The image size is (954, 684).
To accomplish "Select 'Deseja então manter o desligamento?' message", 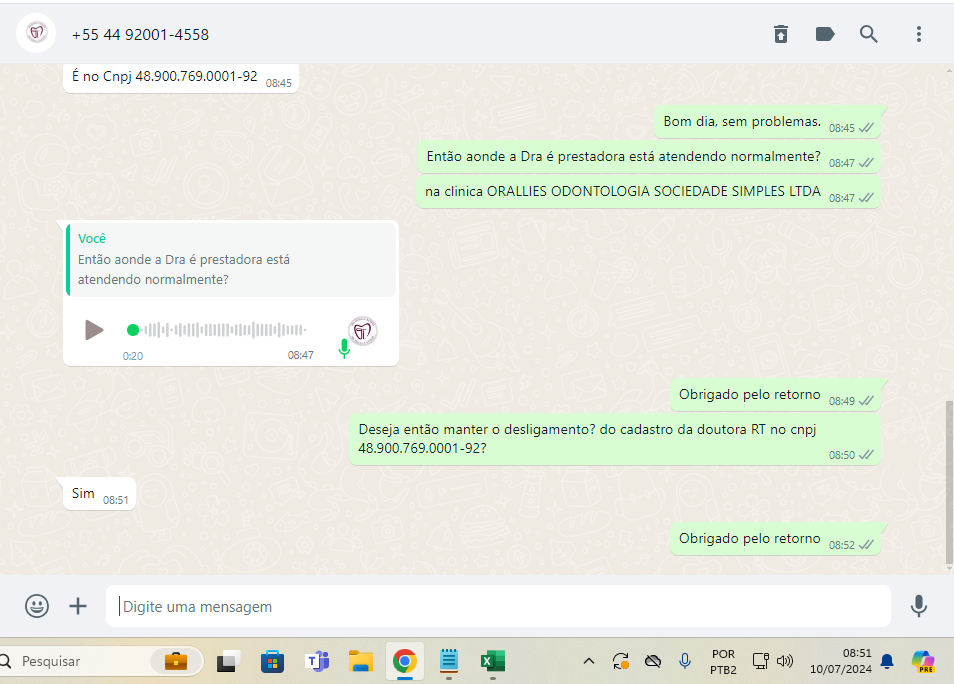I will click(x=615, y=439).
